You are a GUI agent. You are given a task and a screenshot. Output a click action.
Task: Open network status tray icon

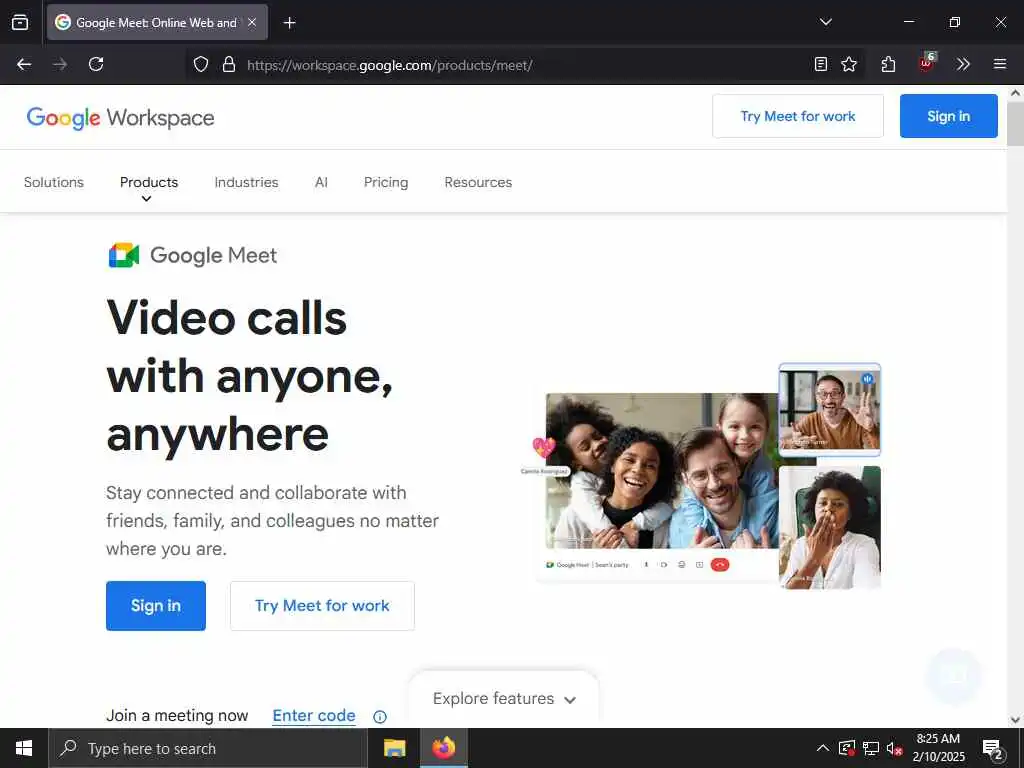pos(871,748)
